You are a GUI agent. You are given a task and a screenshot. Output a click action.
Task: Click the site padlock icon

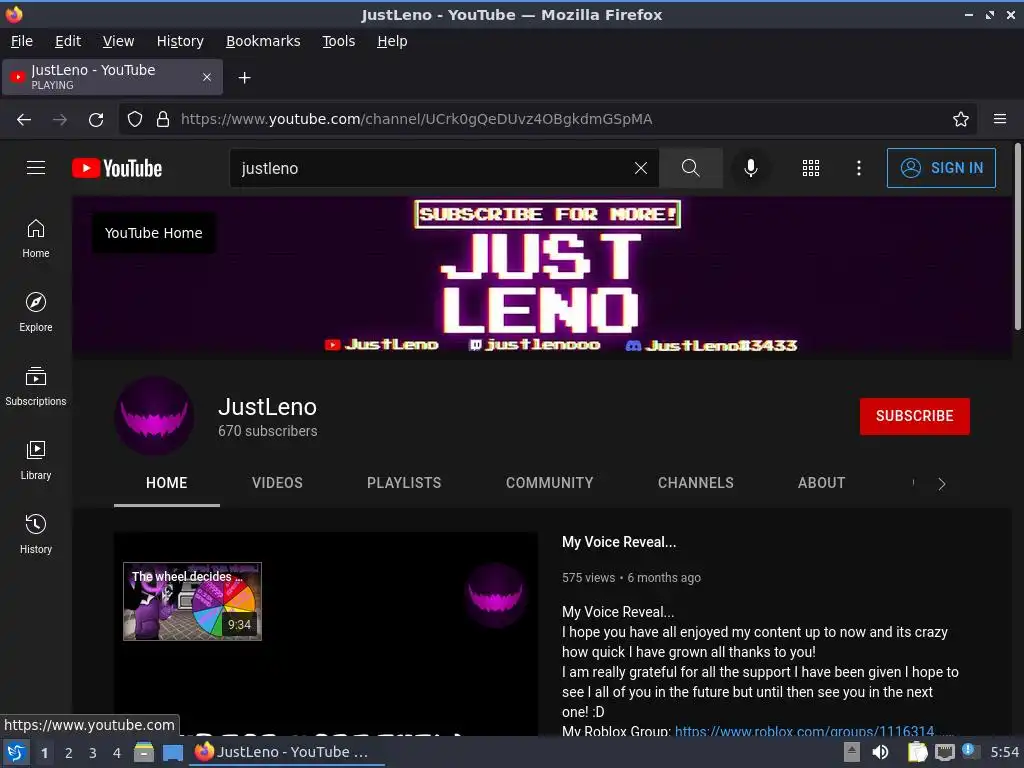point(163,119)
